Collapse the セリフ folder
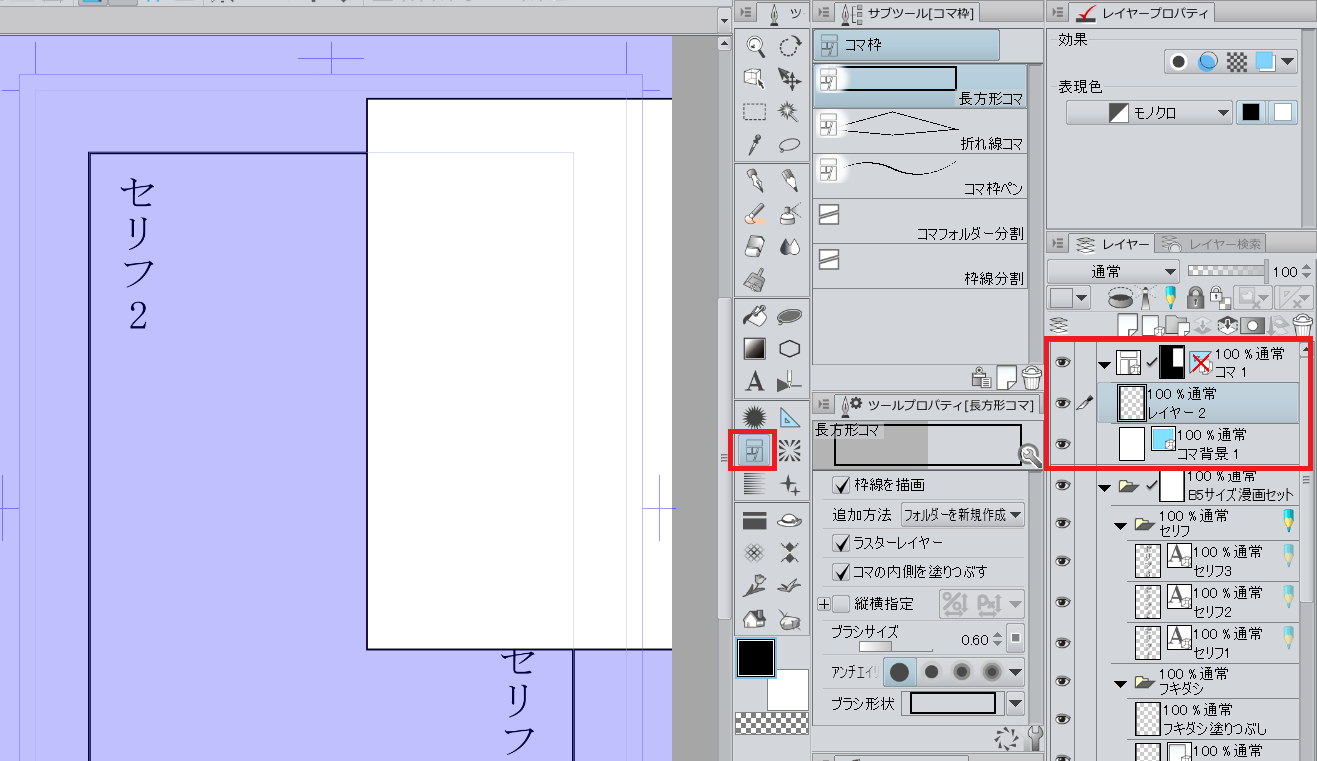The width and height of the screenshot is (1317, 761). coord(1122,524)
